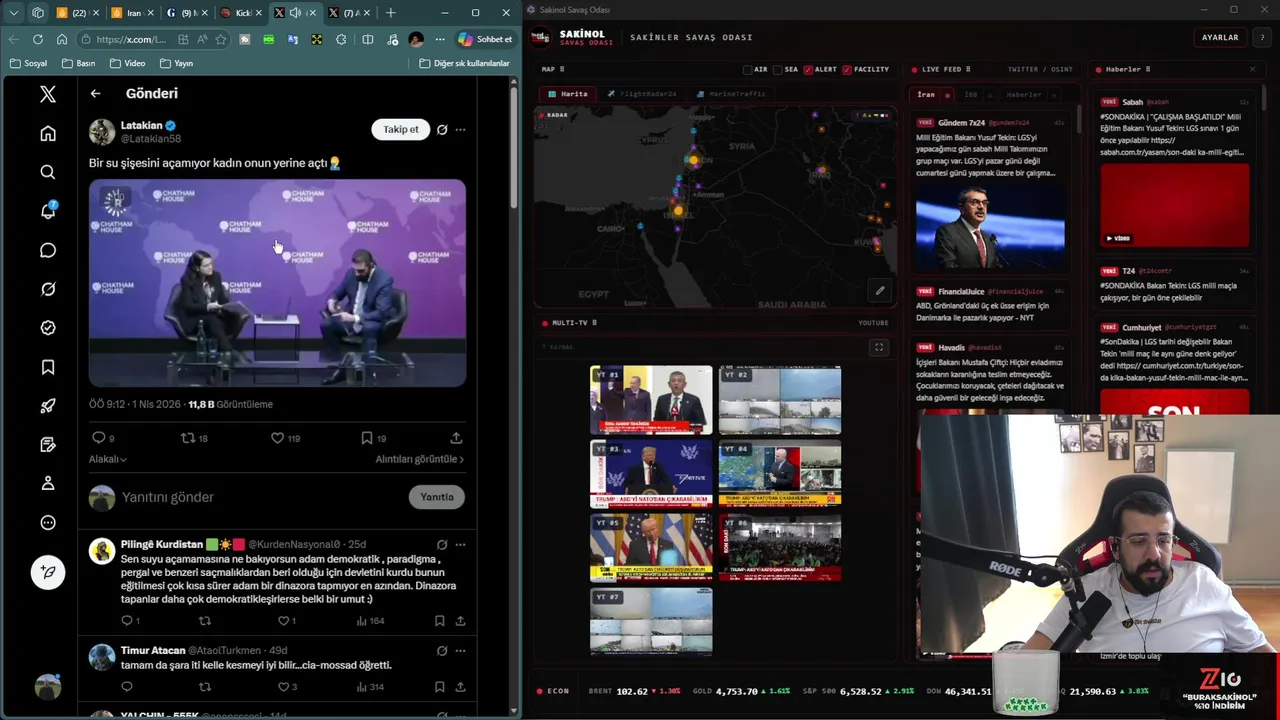This screenshot has height=720, width=1280.
Task: Open Yayın bookmarks folder
Action: (x=175, y=63)
